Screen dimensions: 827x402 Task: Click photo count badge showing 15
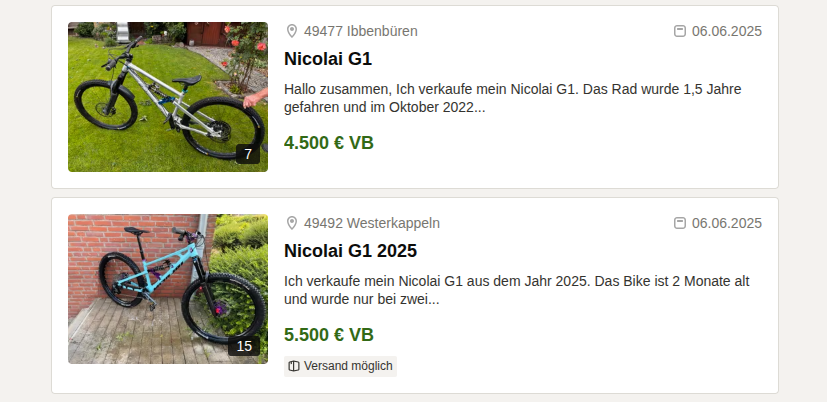tap(244, 347)
